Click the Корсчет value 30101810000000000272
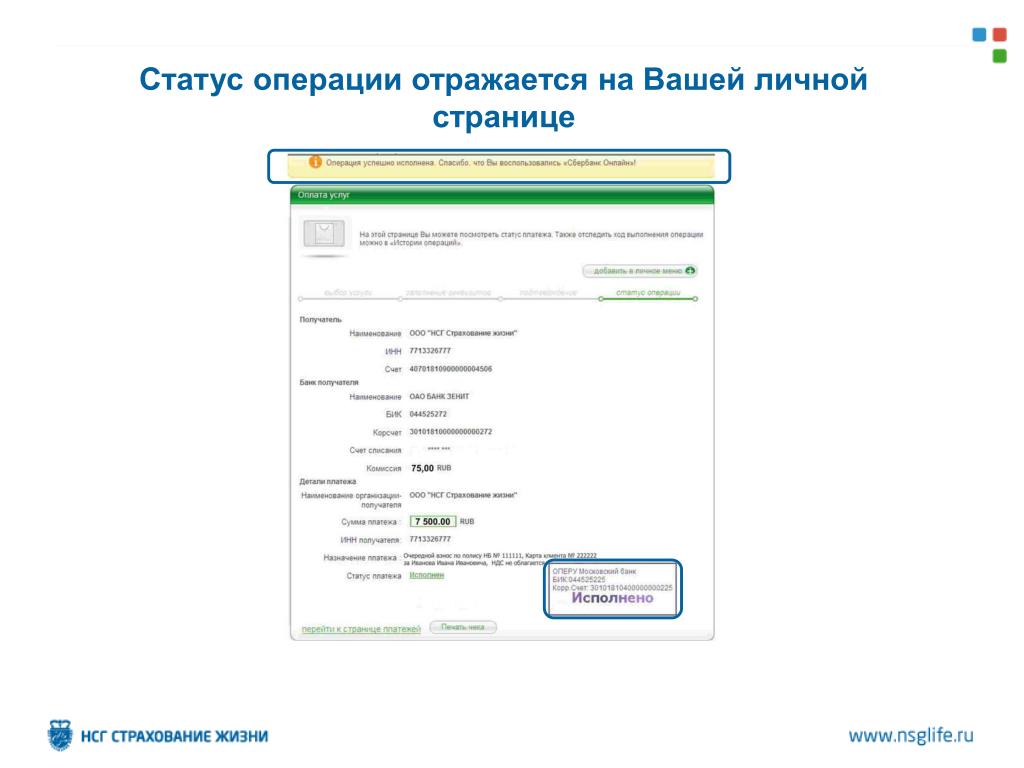 point(451,432)
